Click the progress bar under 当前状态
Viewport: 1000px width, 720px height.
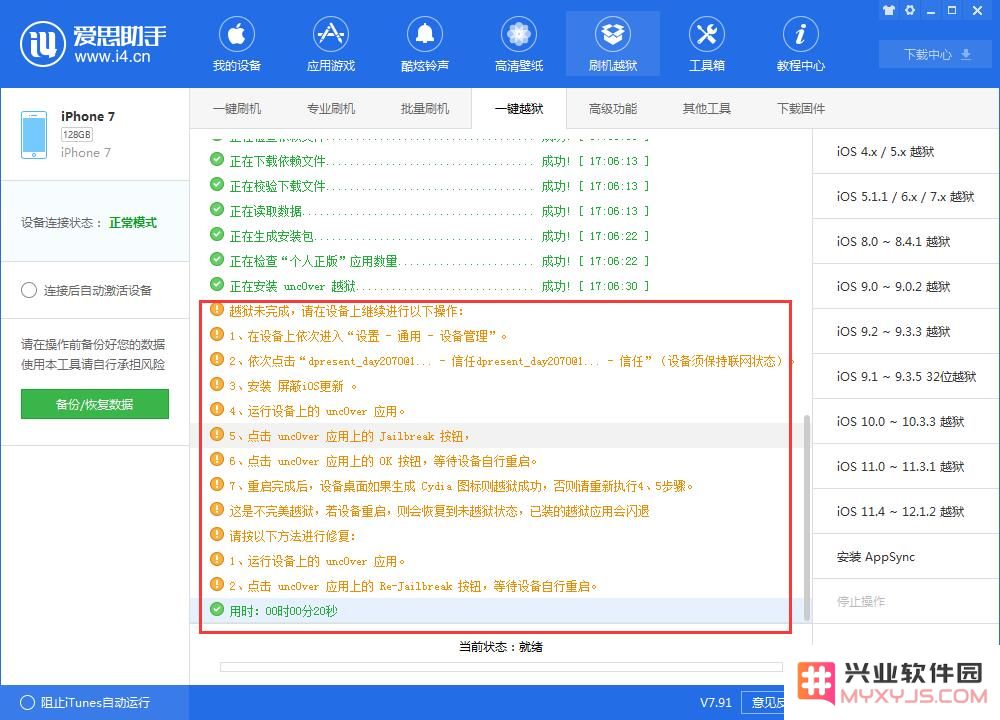pyautogui.click(x=501, y=666)
